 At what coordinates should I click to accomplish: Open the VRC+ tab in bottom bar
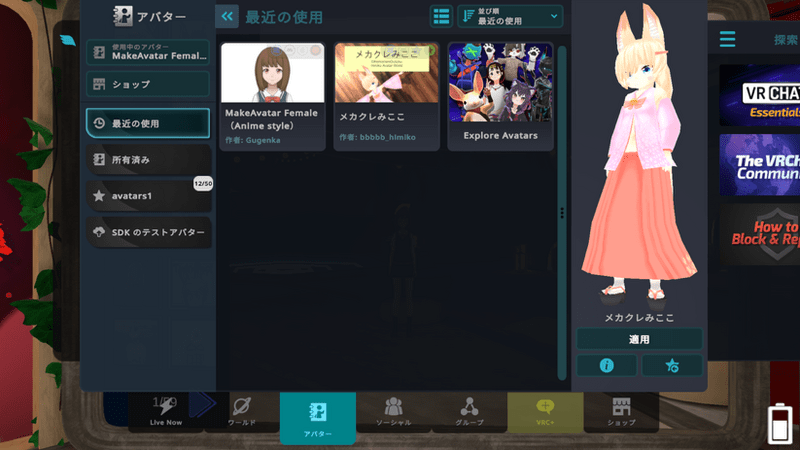click(x=545, y=412)
